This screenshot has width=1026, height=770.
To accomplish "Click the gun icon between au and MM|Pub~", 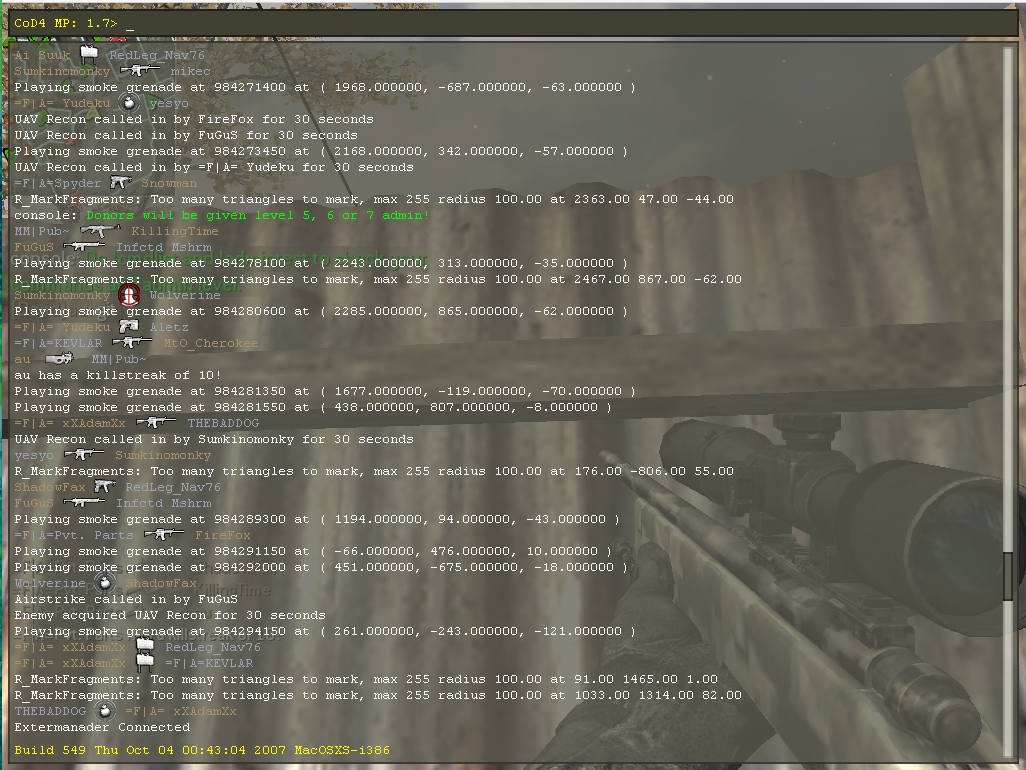I will (59, 359).
